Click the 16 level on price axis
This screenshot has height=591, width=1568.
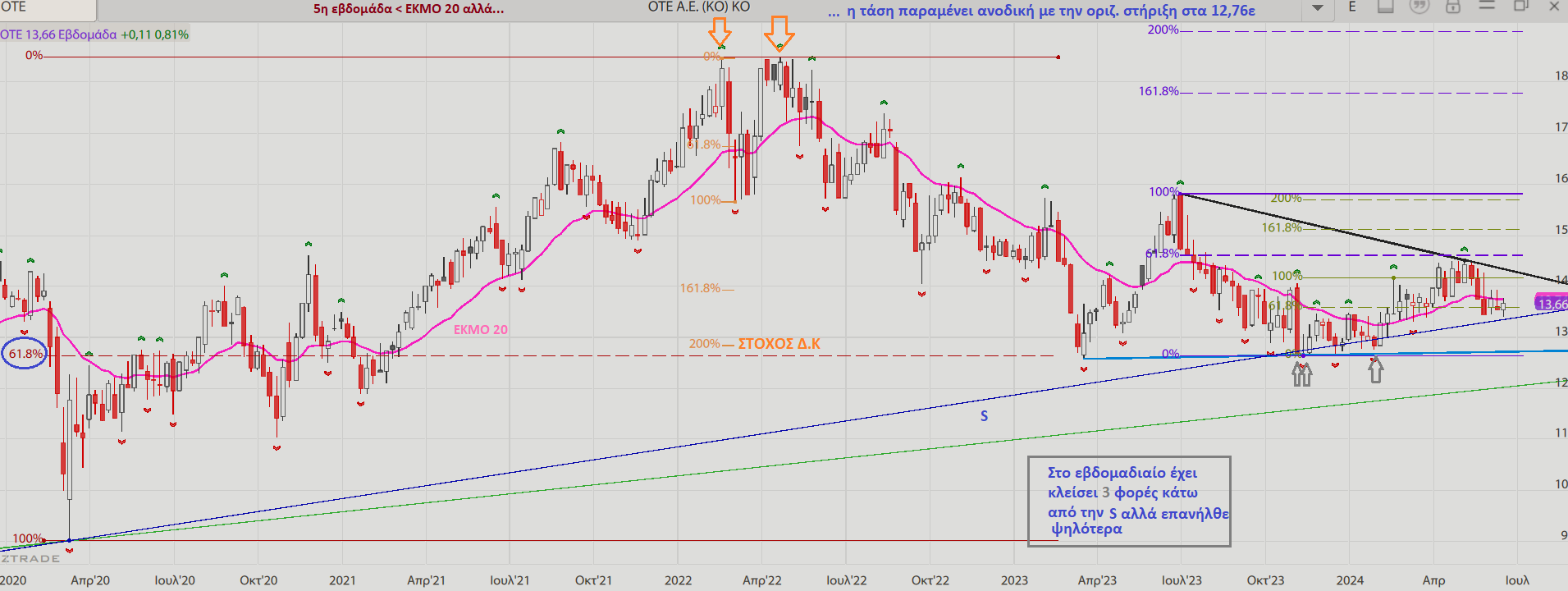point(1561,178)
